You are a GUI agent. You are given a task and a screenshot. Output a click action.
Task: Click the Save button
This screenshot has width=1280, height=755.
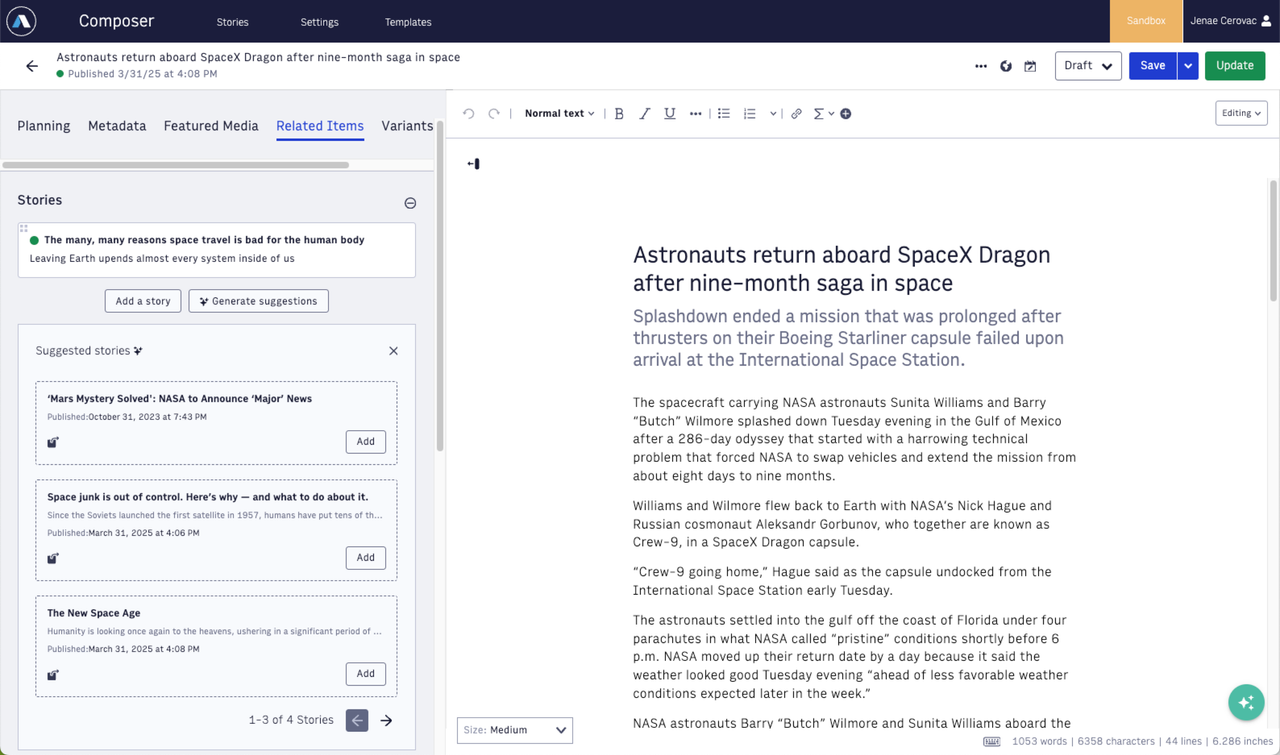click(1153, 66)
